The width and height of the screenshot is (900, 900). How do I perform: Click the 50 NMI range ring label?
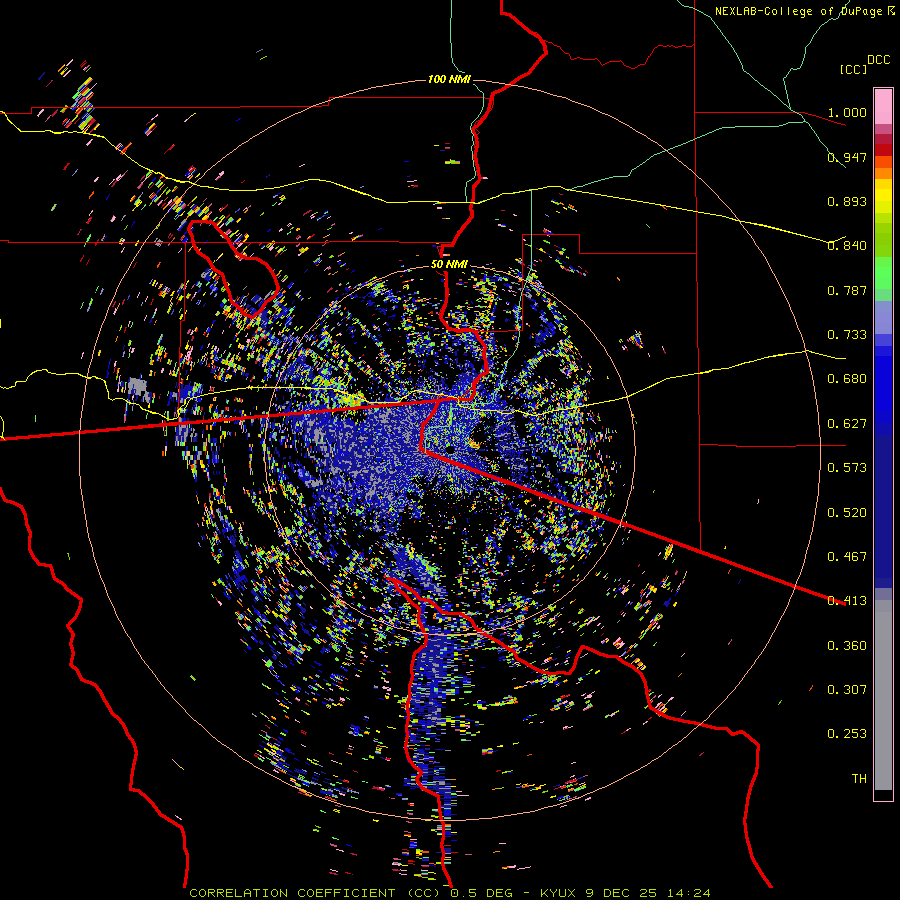tap(449, 264)
